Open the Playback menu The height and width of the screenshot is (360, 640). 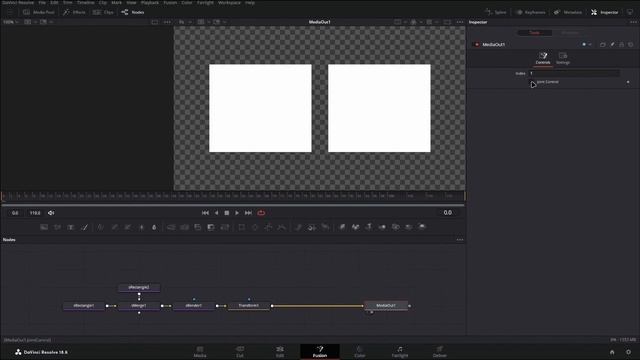pos(150,2)
